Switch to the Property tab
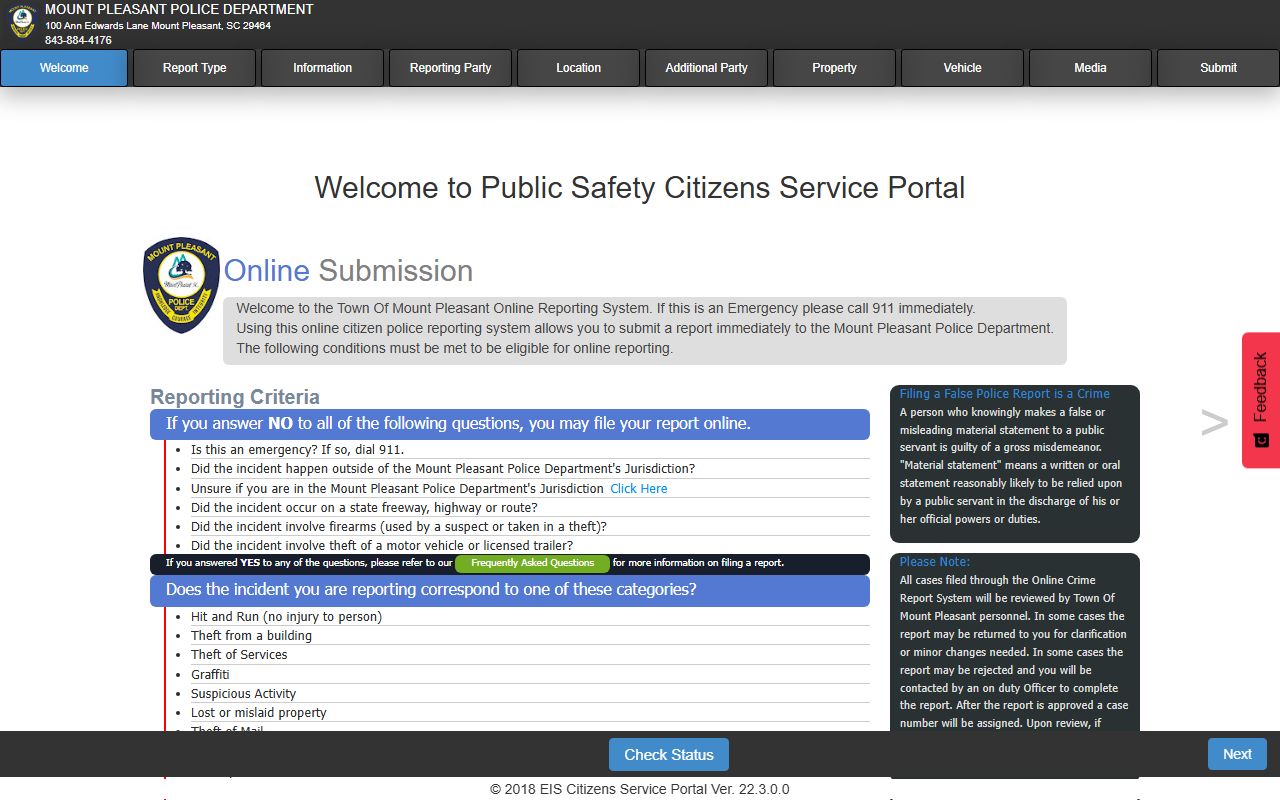Image resolution: width=1280 pixels, height=800 pixels. [x=834, y=68]
